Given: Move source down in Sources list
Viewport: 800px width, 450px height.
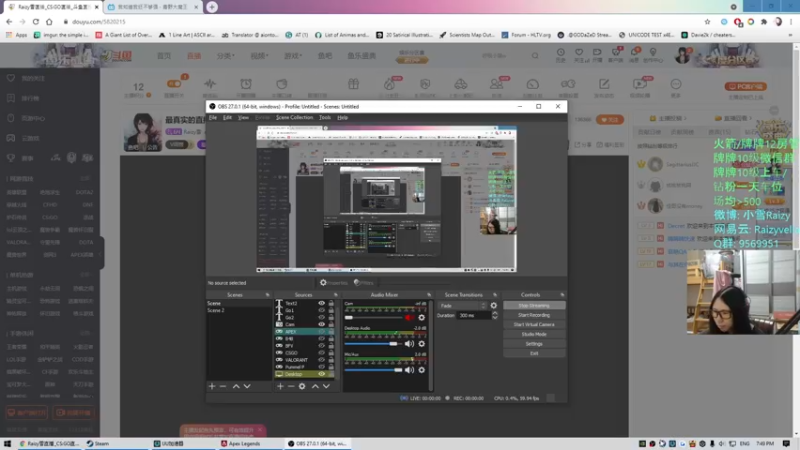Looking at the screenshot, I should (326, 386).
